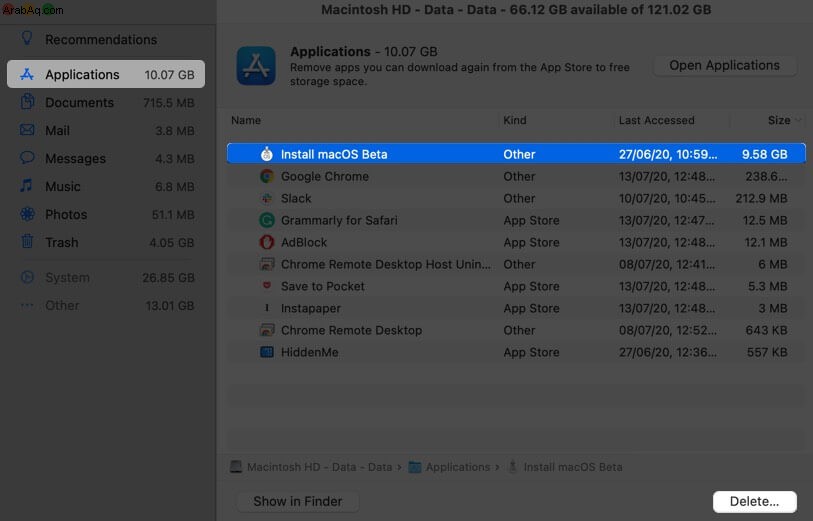Click the Grammarly for Safari icon
This screenshot has width=813, height=521.
pos(267,220)
